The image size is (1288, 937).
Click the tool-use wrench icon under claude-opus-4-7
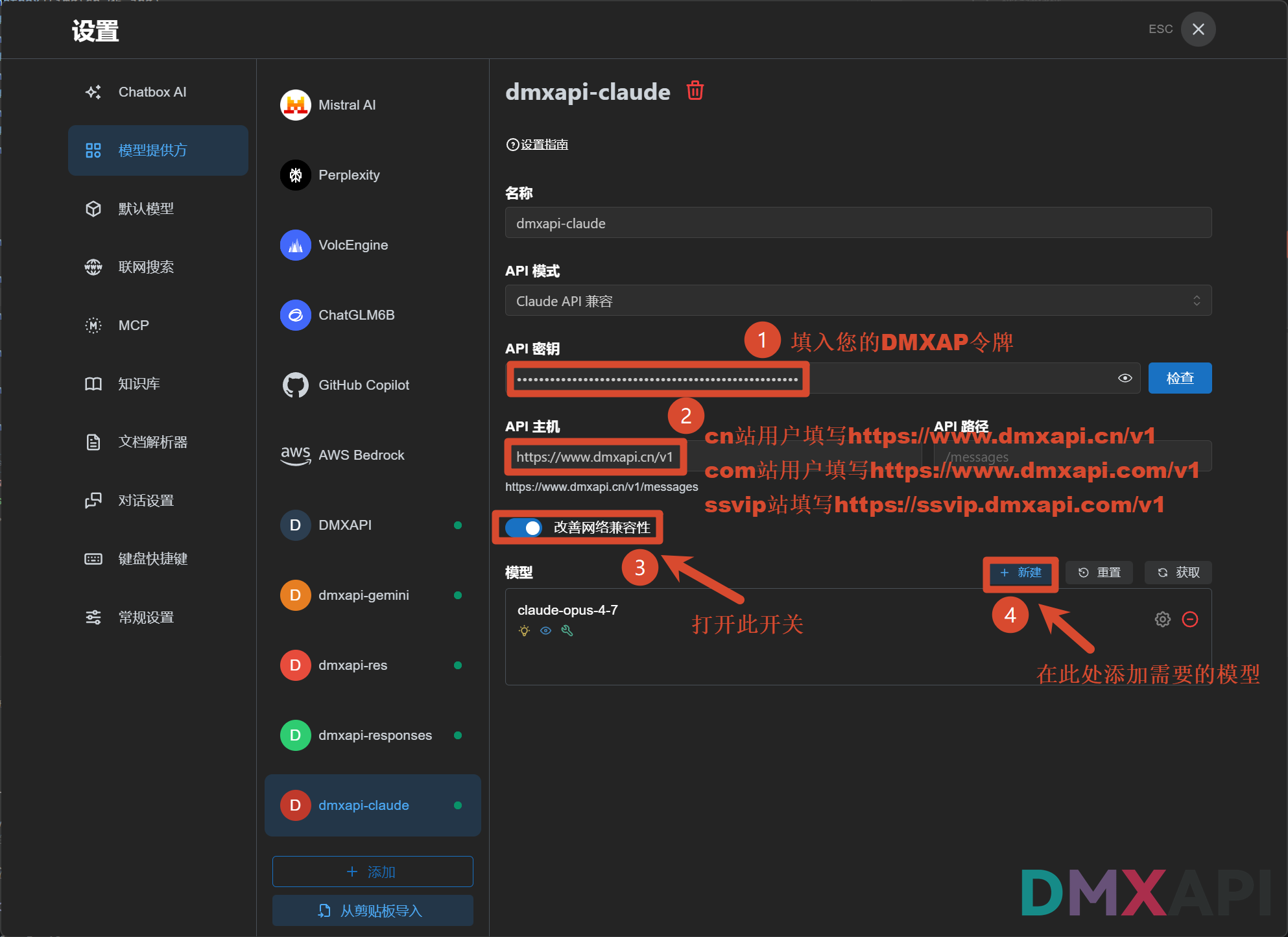click(567, 630)
